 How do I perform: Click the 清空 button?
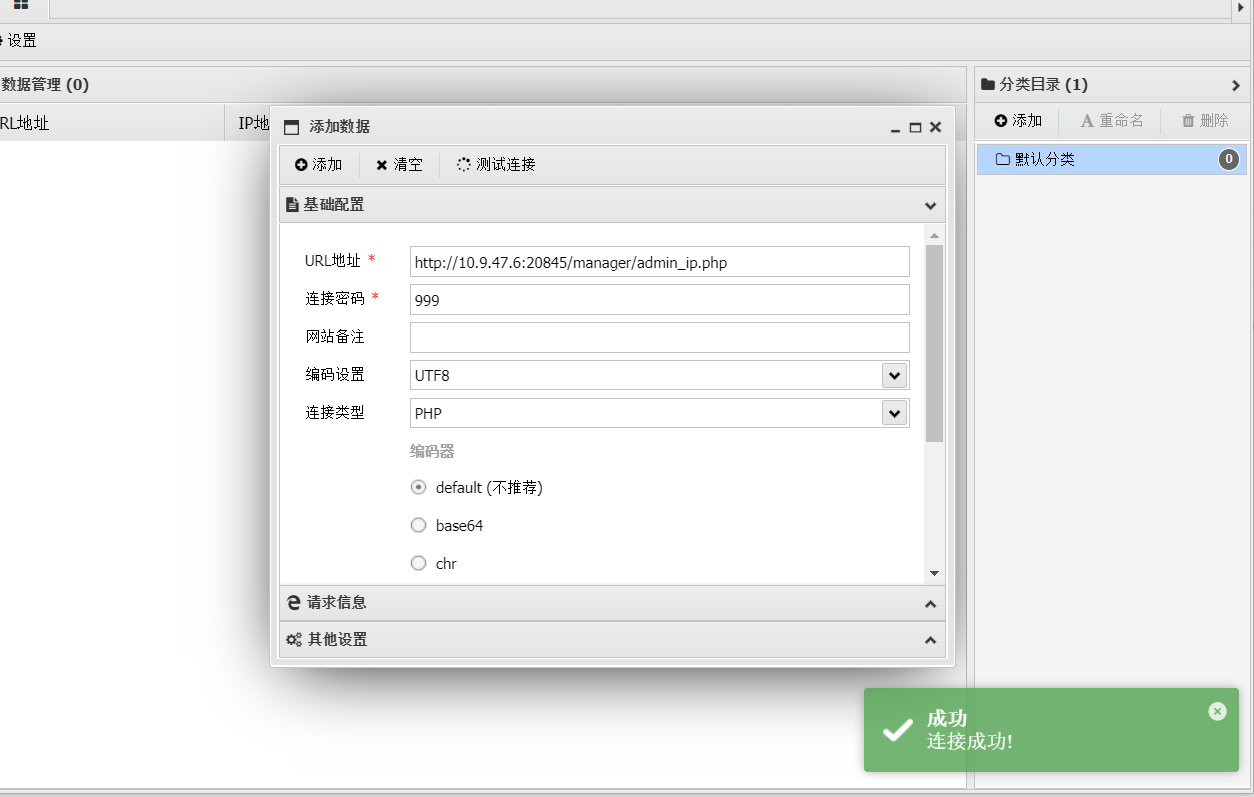[x=399, y=165]
